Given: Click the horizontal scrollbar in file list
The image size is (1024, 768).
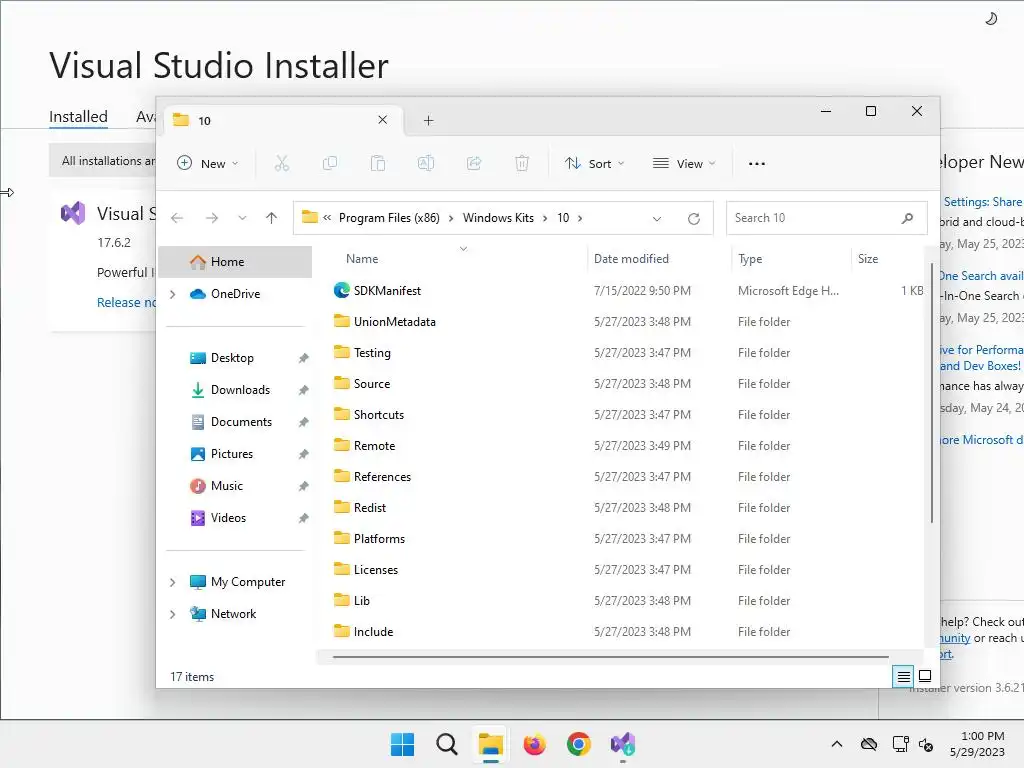Looking at the screenshot, I should tap(611, 657).
